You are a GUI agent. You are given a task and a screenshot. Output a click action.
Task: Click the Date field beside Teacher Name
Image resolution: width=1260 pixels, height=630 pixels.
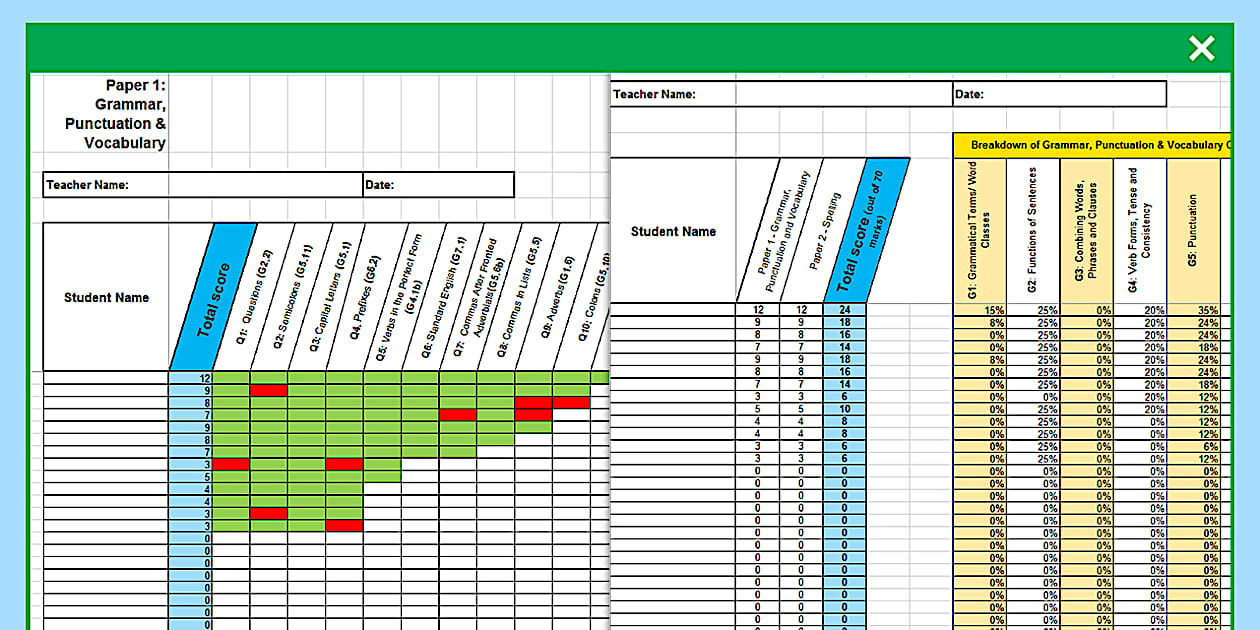click(x=440, y=185)
